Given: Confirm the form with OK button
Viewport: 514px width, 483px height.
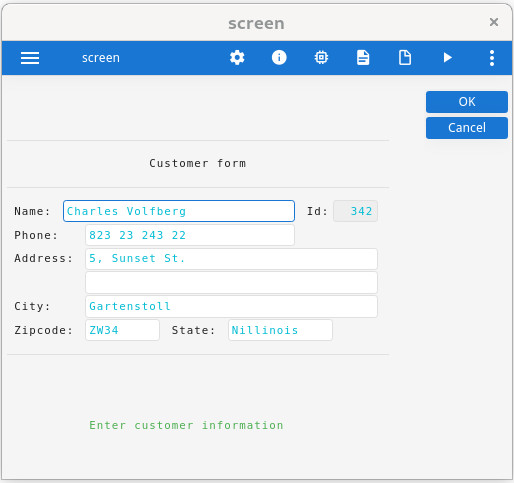Looking at the screenshot, I should point(467,102).
